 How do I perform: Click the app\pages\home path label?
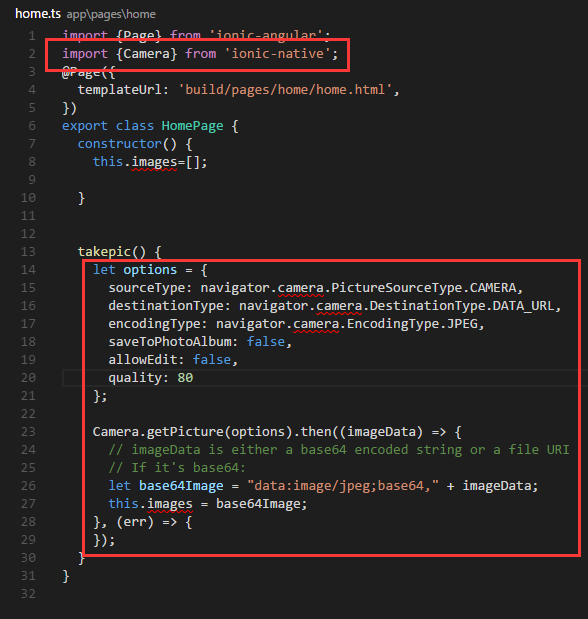111,15
